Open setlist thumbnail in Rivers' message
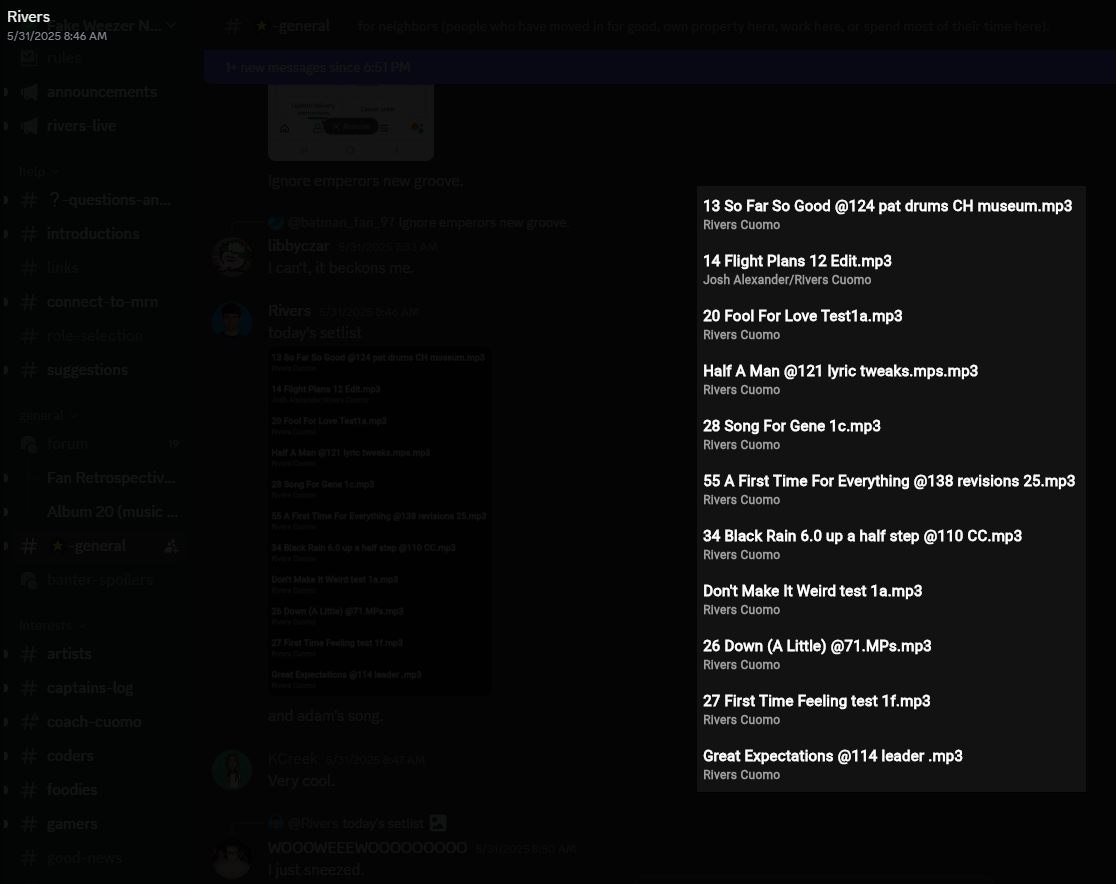Image resolution: width=1116 pixels, height=884 pixels. coord(379,520)
